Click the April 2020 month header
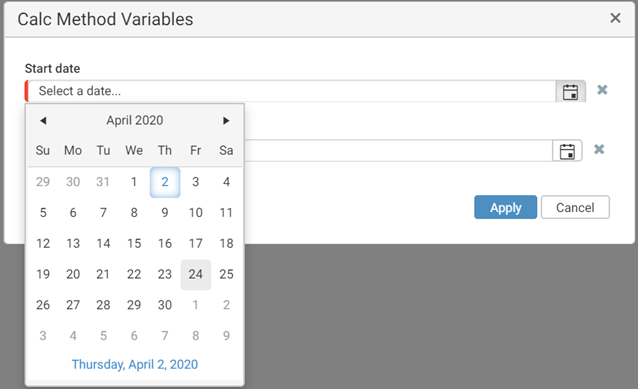This screenshot has height=389, width=638. point(135,120)
